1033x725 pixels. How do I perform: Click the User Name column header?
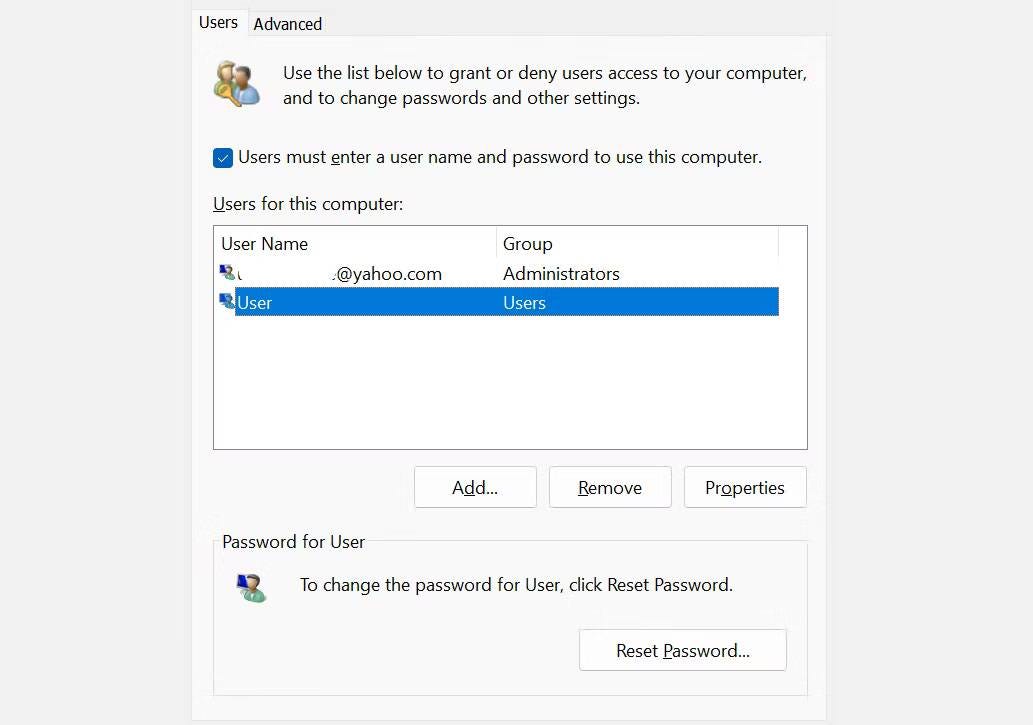(264, 243)
